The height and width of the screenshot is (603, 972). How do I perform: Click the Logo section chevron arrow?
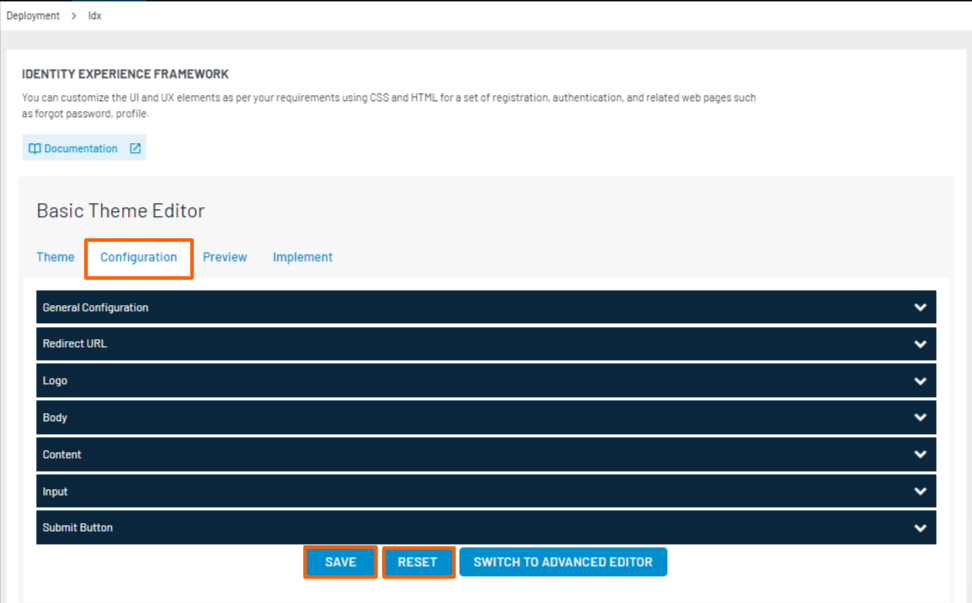click(920, 381)
